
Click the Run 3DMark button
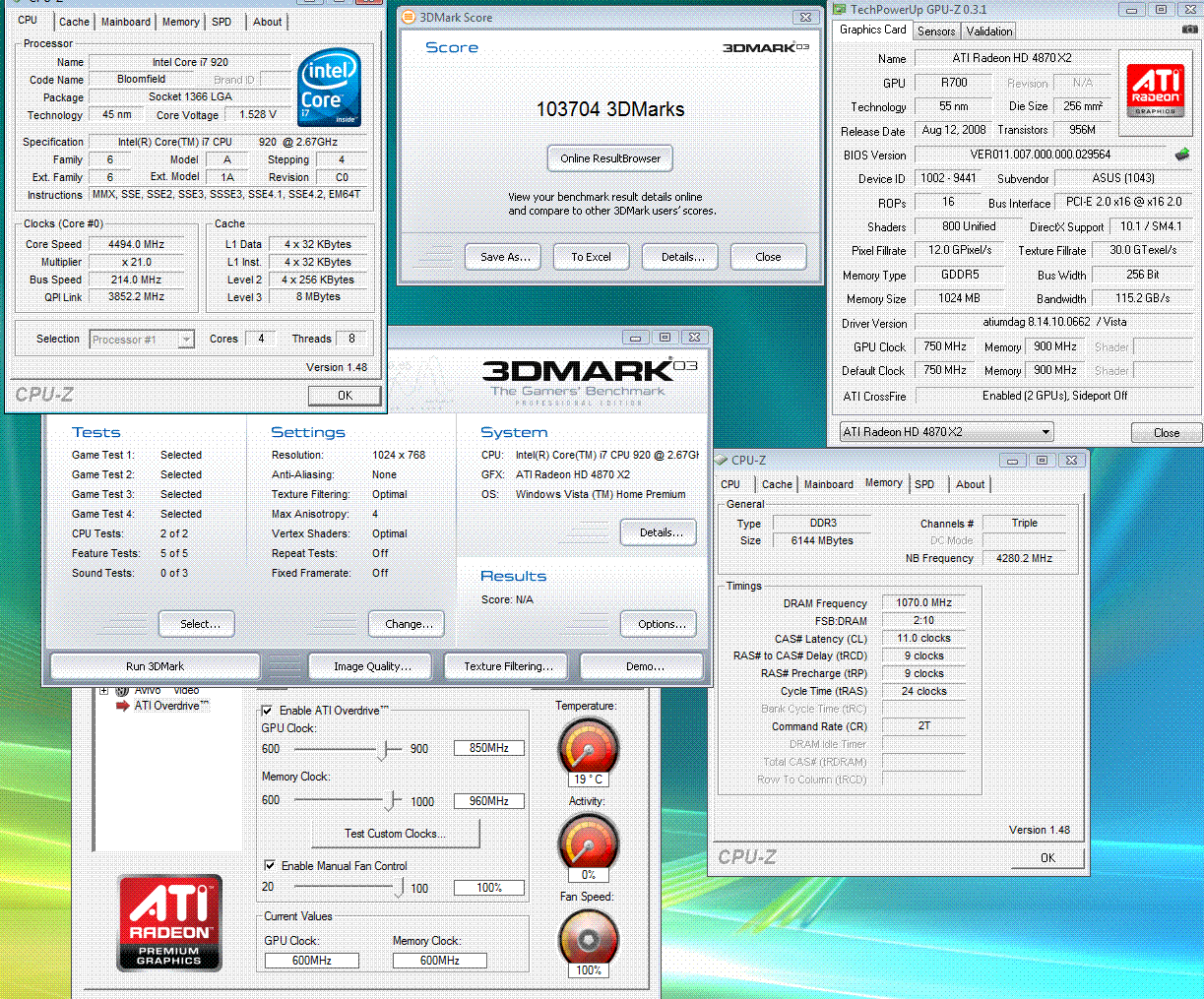coord(156,666)
